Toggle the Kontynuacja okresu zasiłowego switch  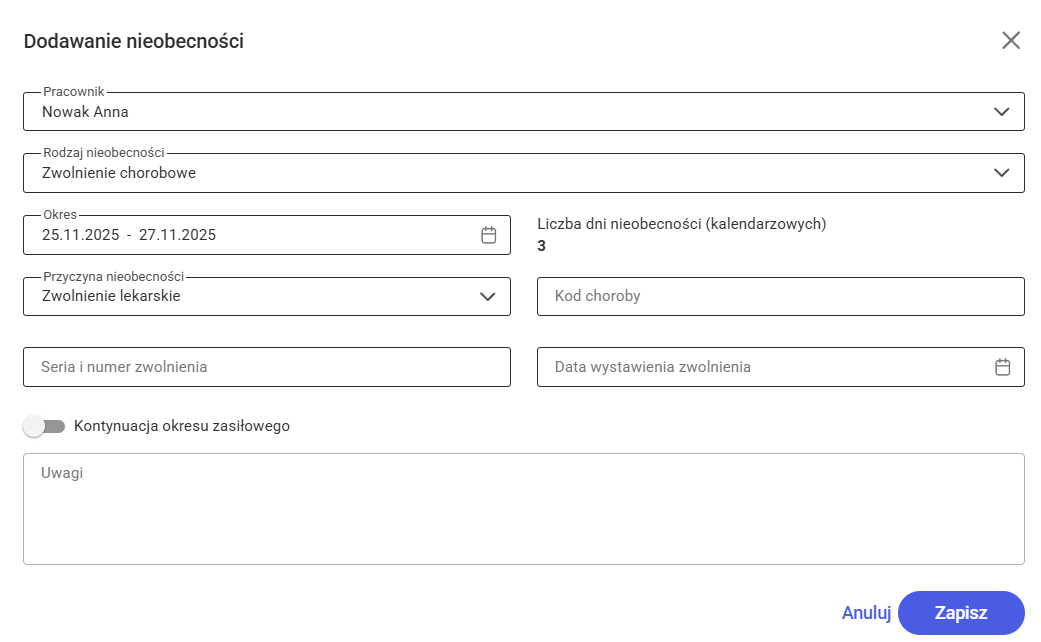pyautogui.click(x=44, y=426)
